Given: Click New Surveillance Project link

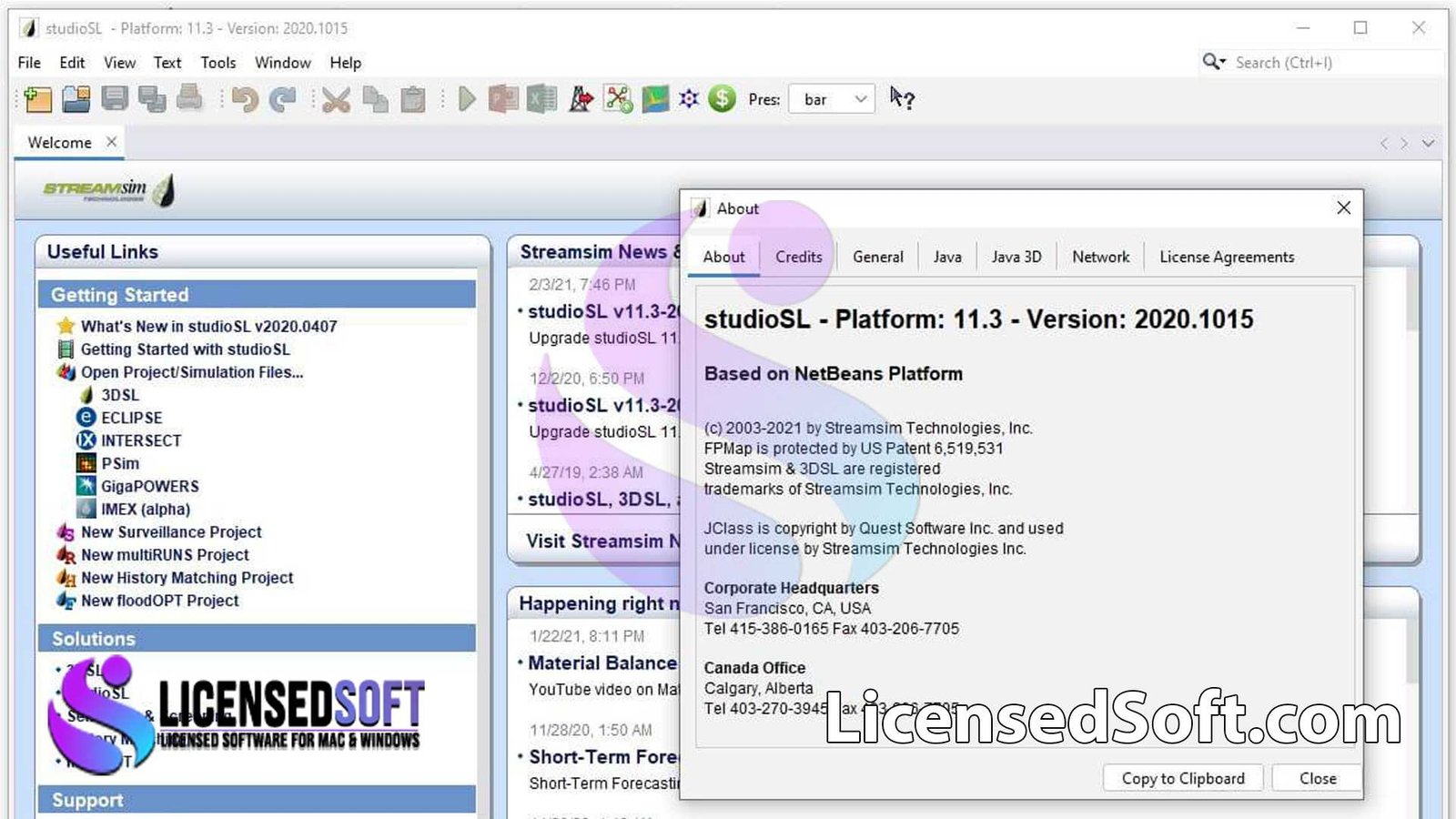Looking at the screenshot, I should (171, 531).
